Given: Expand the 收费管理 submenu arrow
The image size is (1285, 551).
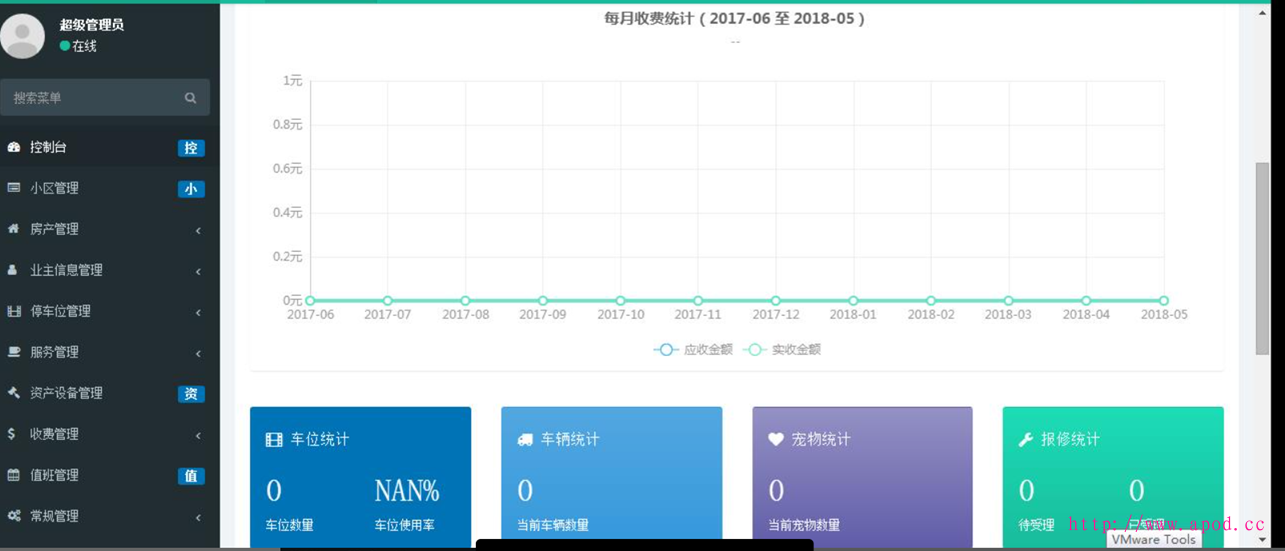Looking at the screenshot, I should (198, 435).
